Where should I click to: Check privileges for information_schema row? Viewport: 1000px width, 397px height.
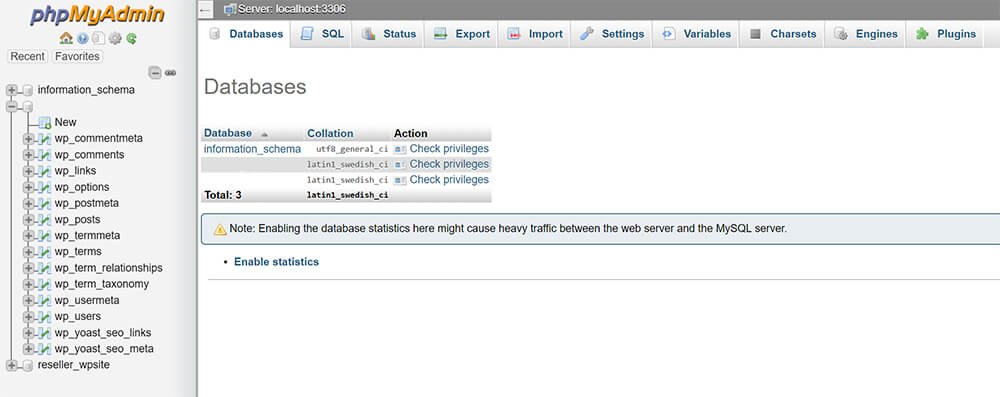pos(441,149)
